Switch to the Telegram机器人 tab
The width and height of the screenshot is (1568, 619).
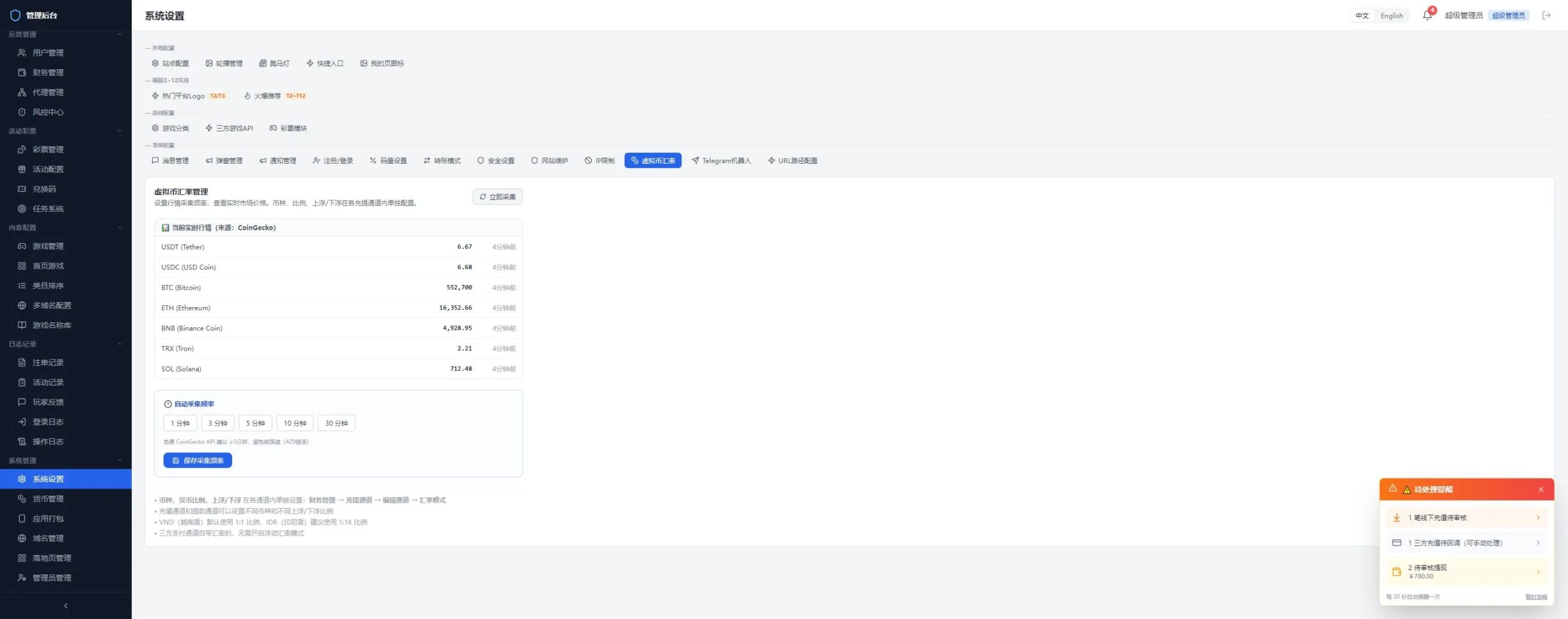click(721, 161)
